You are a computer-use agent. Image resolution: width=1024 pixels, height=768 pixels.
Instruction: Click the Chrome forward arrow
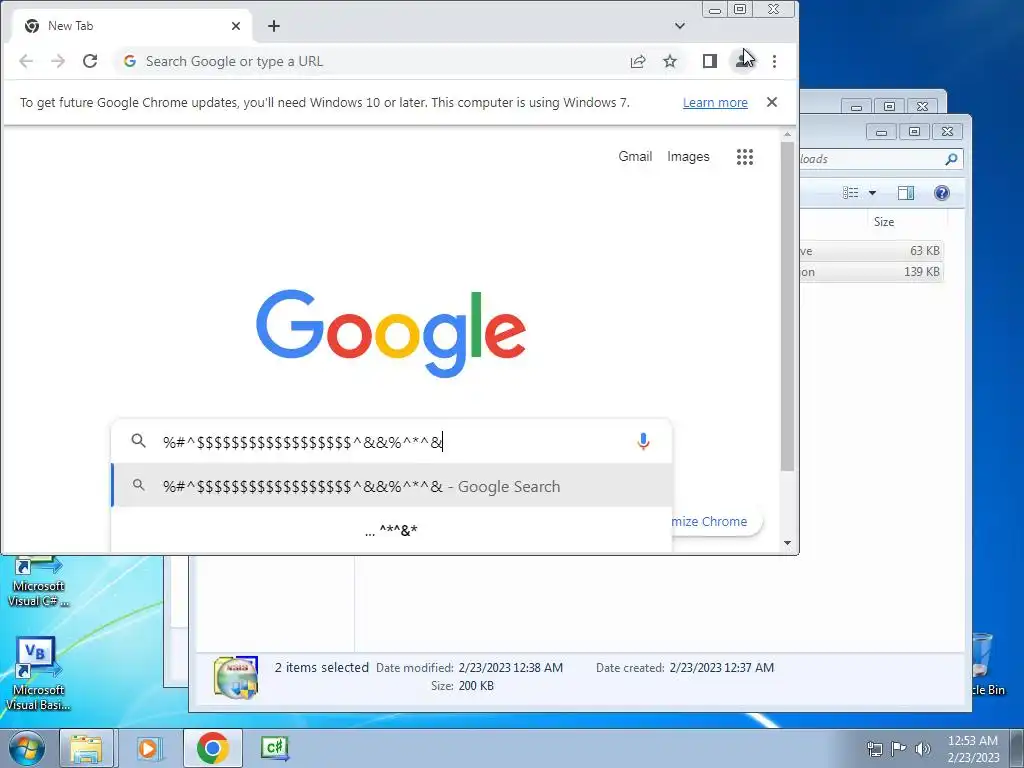[x=58, y=61]
